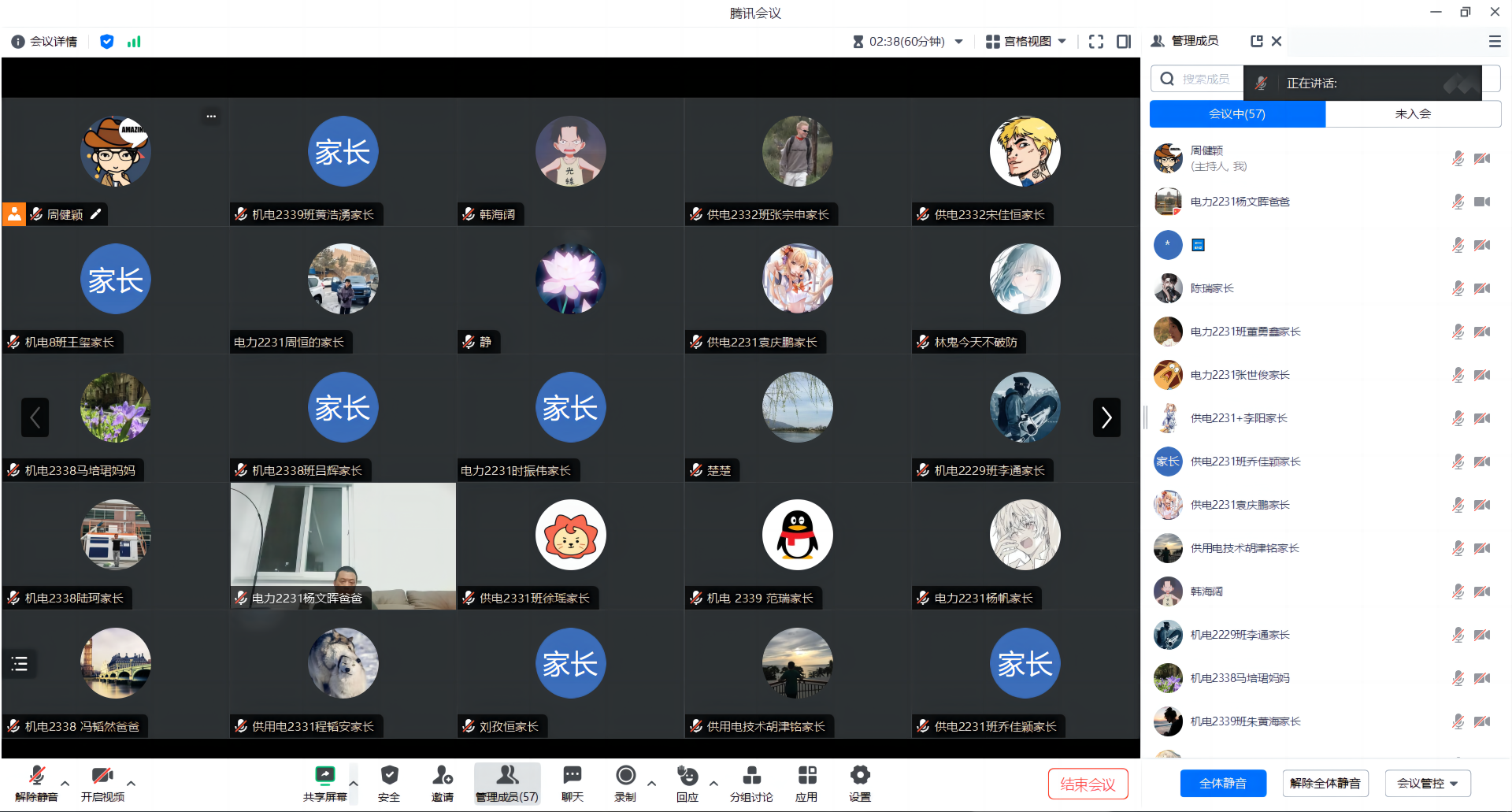Click the share screen icon

[x=324, y=776]
